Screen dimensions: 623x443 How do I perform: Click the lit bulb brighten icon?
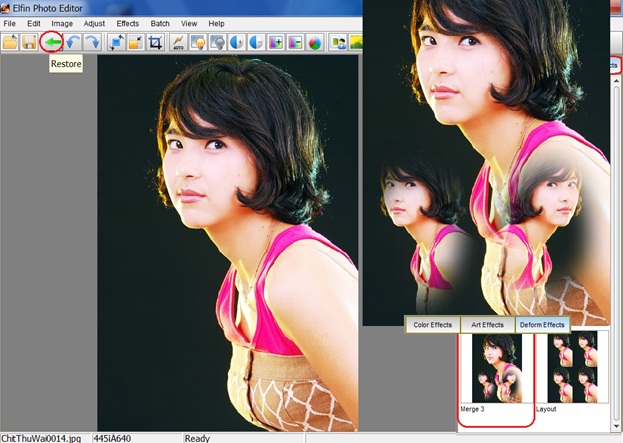[x=198, y=42]
